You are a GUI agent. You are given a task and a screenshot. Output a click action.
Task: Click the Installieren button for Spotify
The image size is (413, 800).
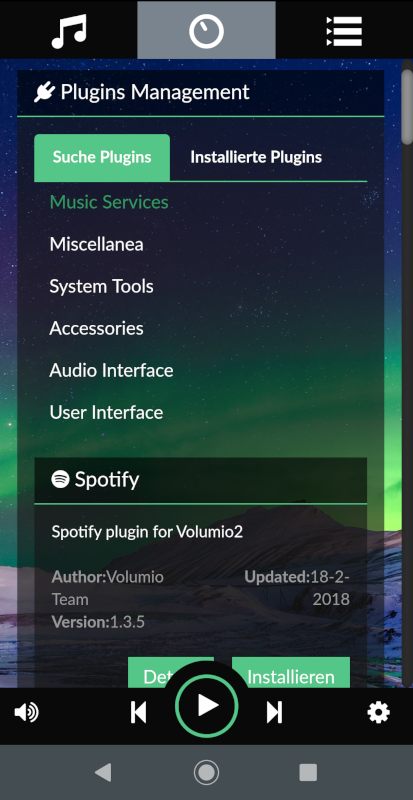click(x=291, y=672)
